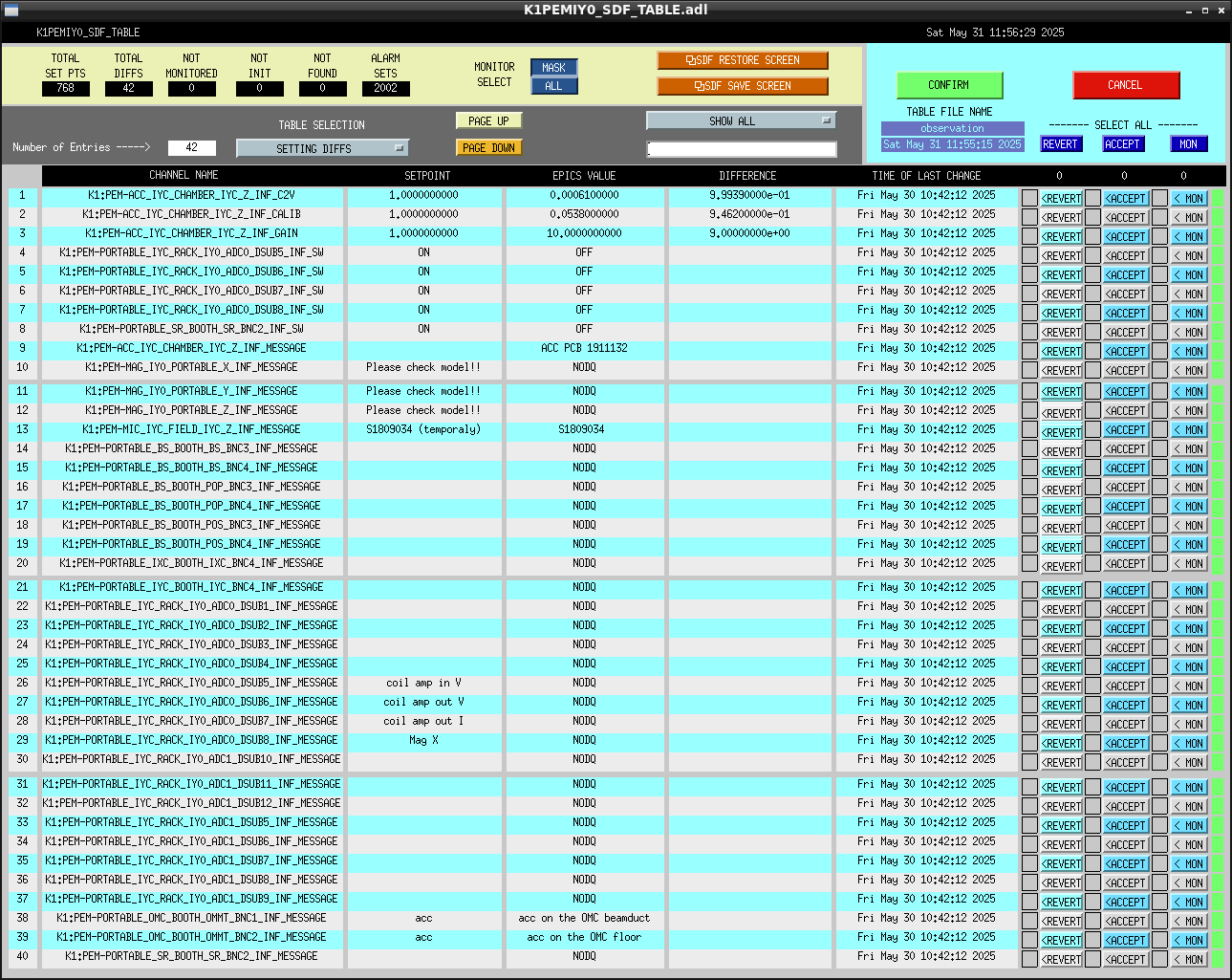Open the SETTING DIFFS table selection menu
Viewport: 1232px width, 980px height.
[x=322, y=148]
